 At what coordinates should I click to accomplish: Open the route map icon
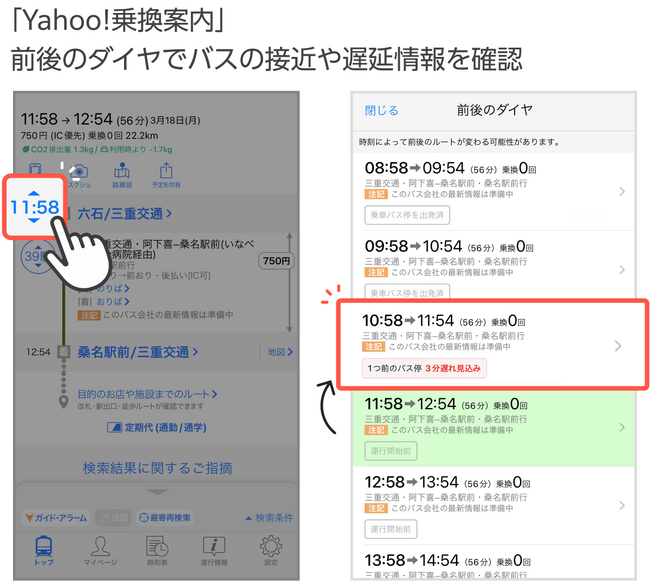coord(122,173)
